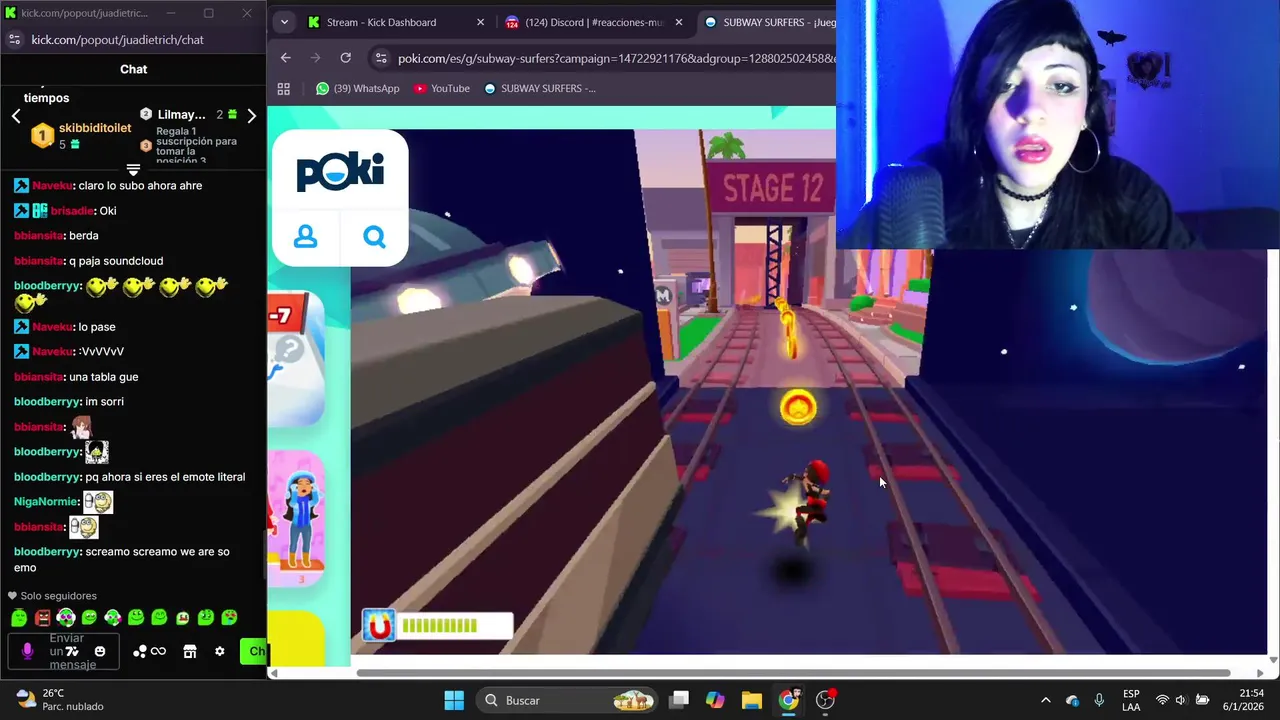Open chat settings gear

[220, 651]
